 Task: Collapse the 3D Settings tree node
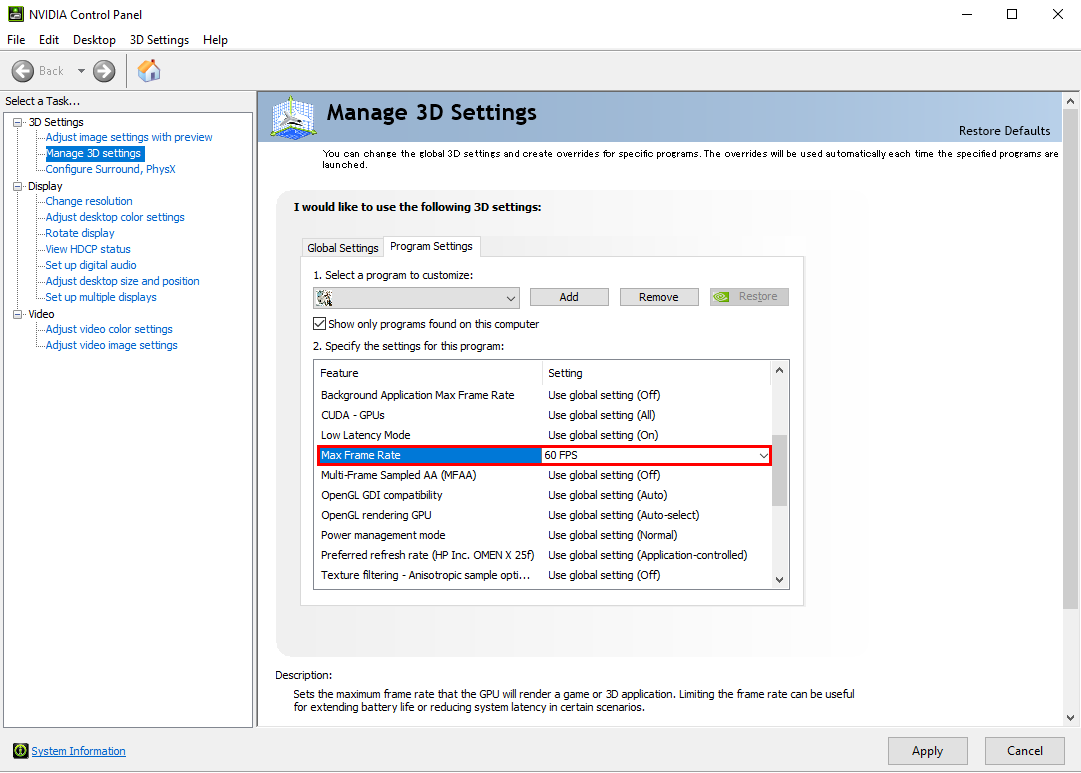(18, 122)
